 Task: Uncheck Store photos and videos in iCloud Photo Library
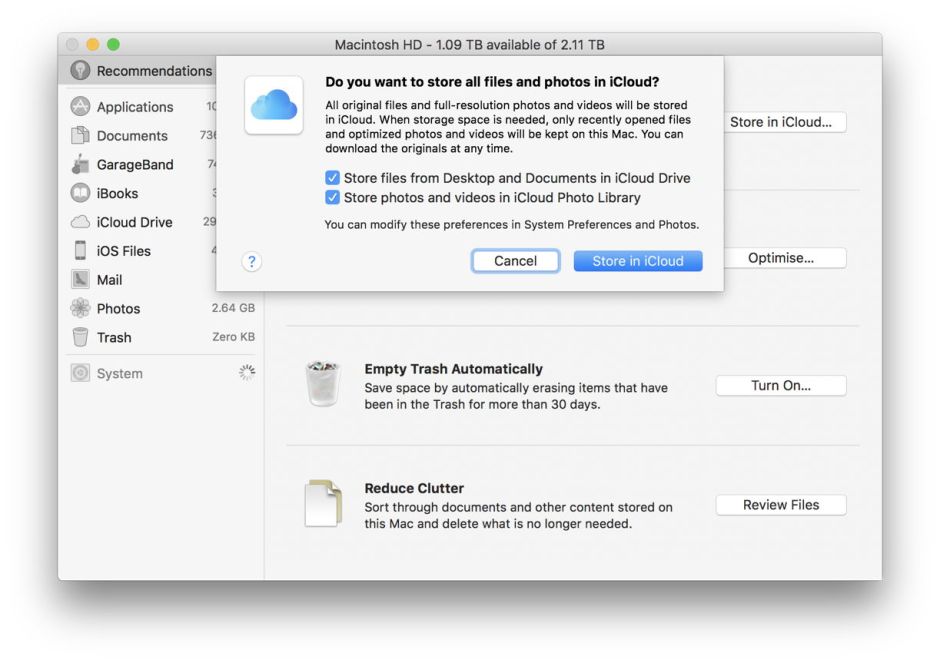click(333, 198)
